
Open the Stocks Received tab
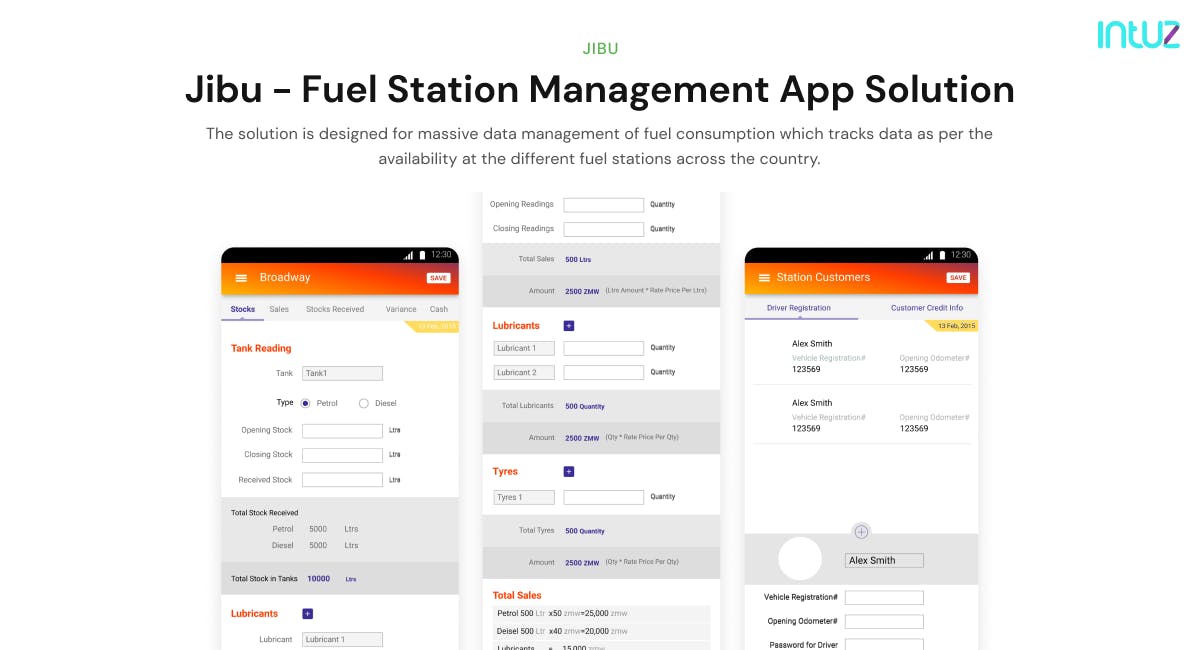[335, 309]
